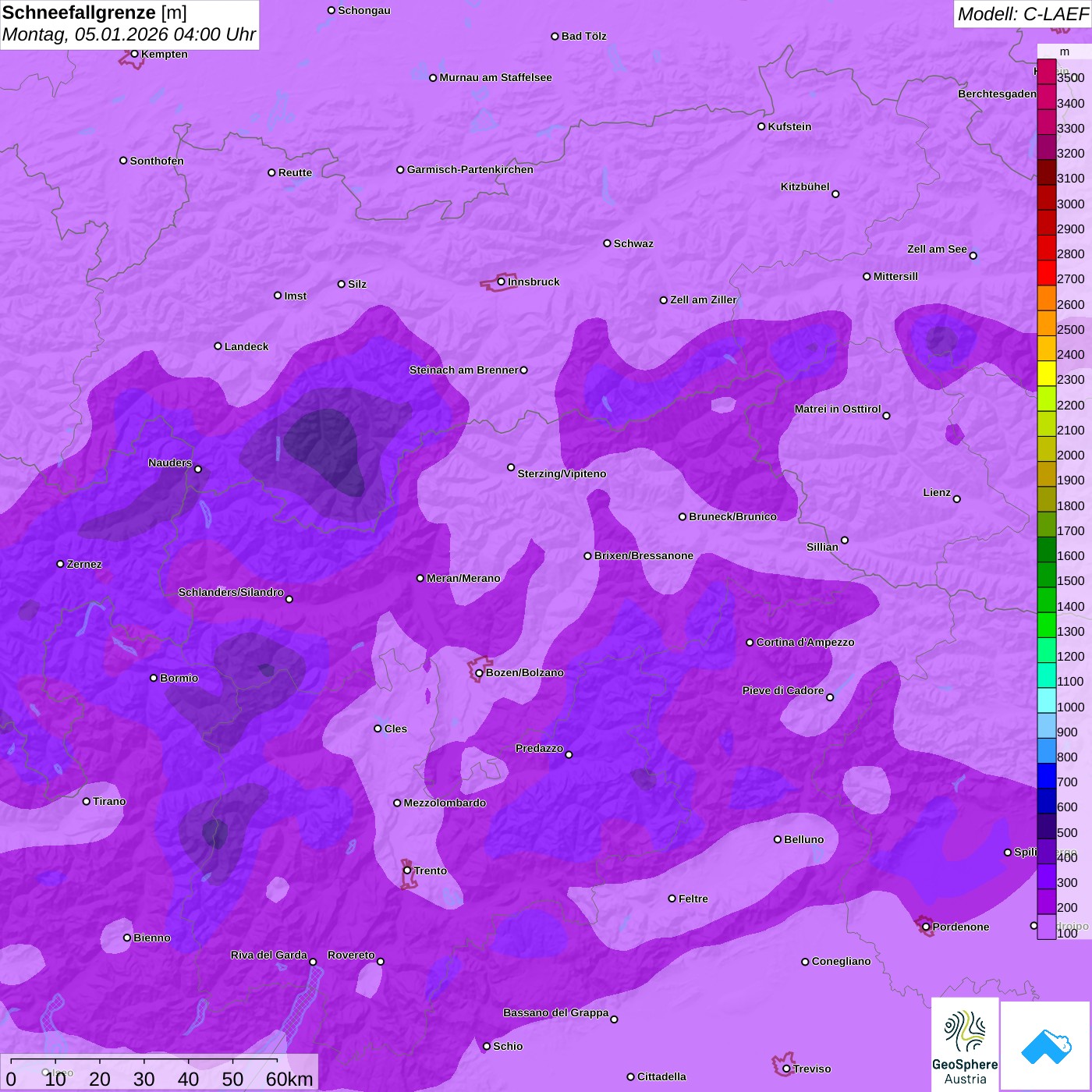Click the Tirano city label
This screenshot has width=1092, height=1092.
point(109,801)
